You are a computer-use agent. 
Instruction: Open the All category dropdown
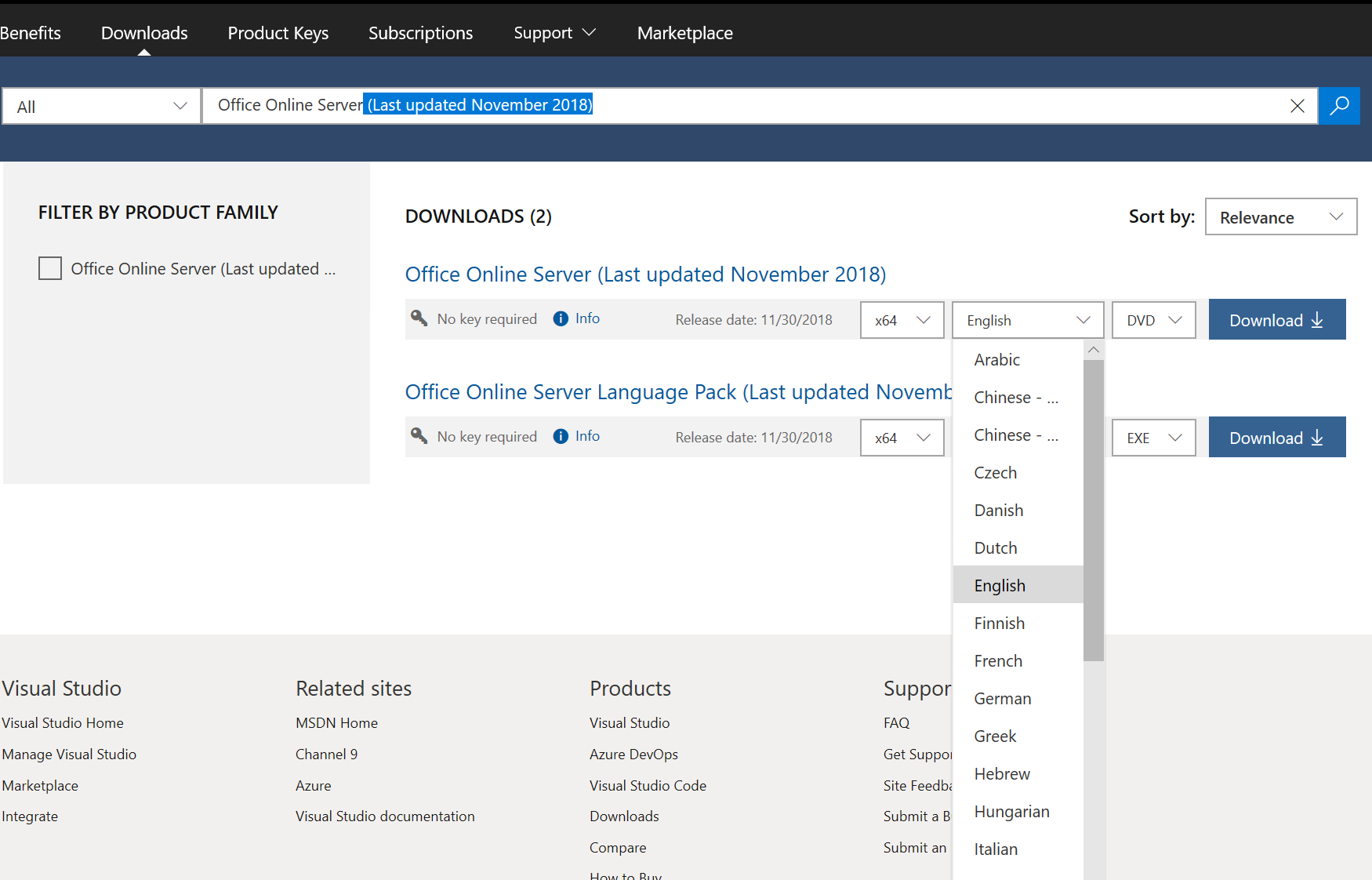(102, 106)
